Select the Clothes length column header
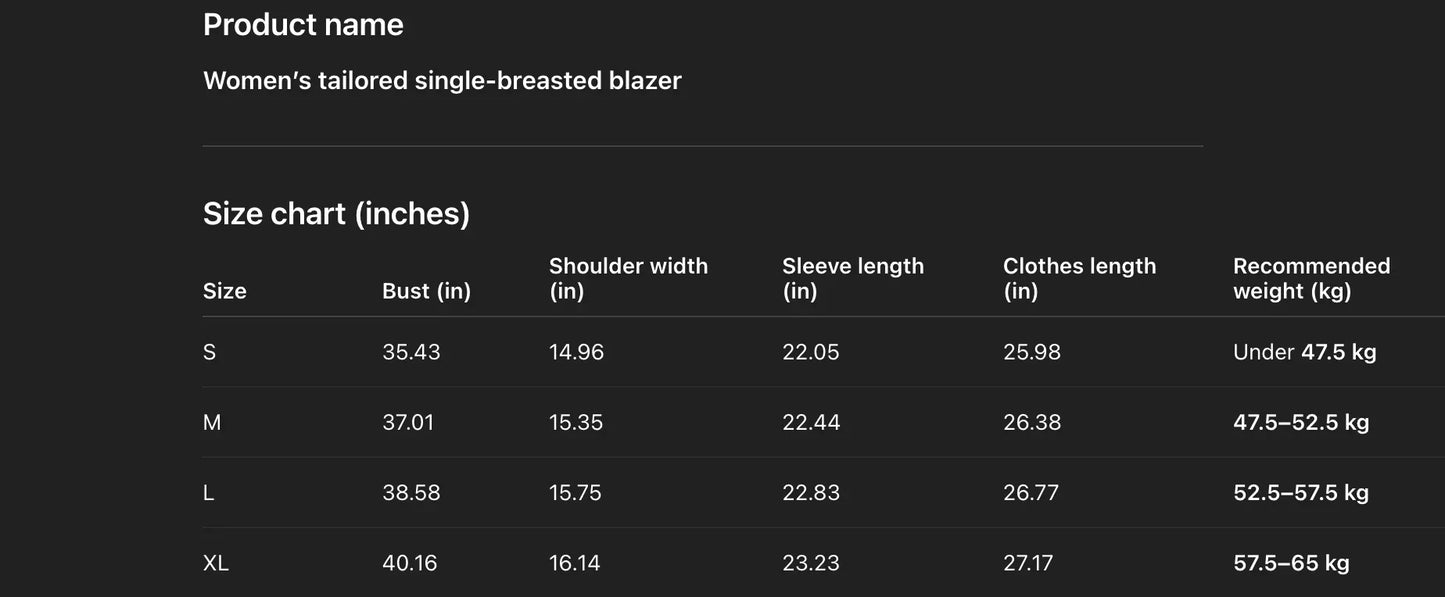 coord(1079,278)
